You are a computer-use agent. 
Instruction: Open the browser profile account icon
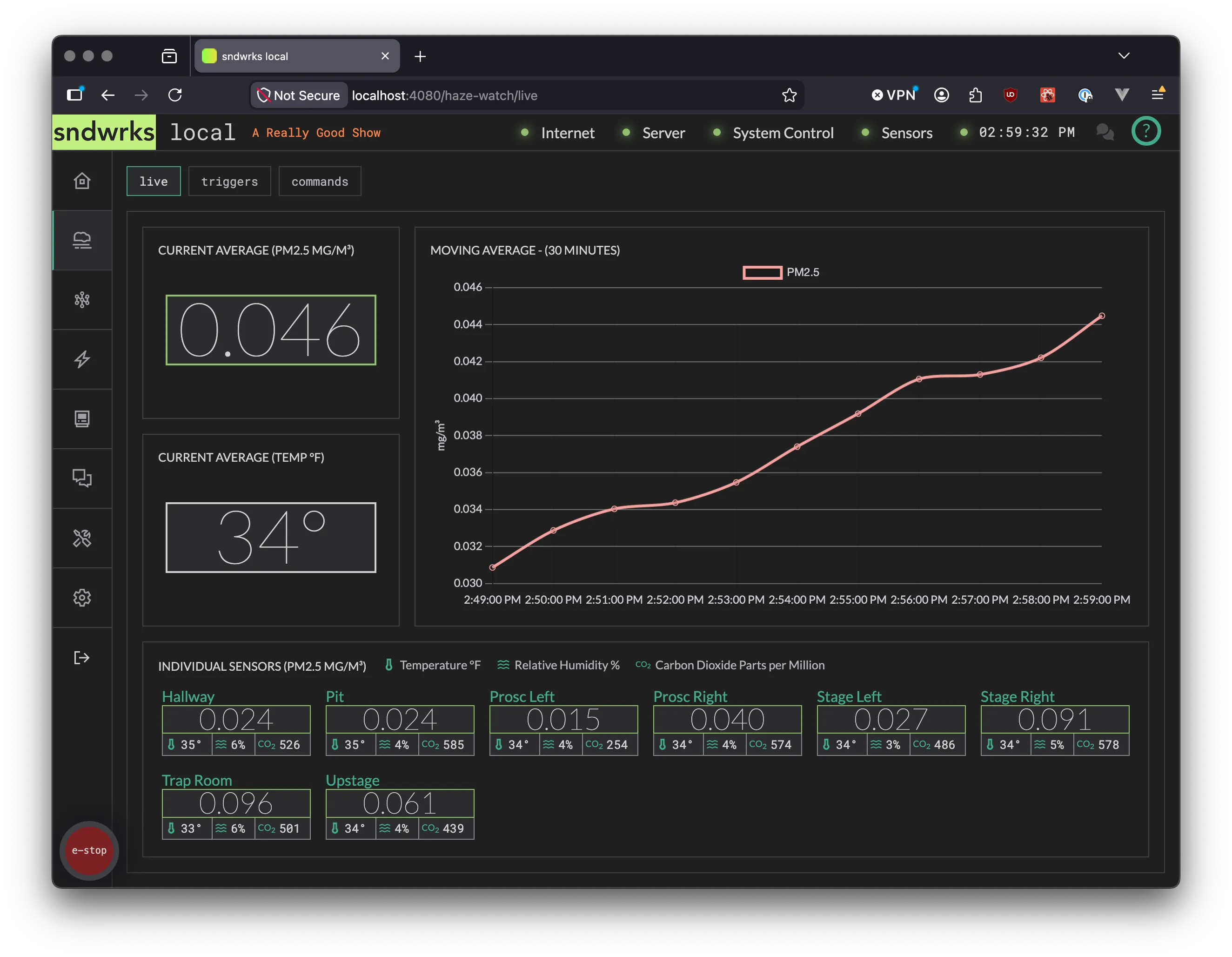(942, 95)
